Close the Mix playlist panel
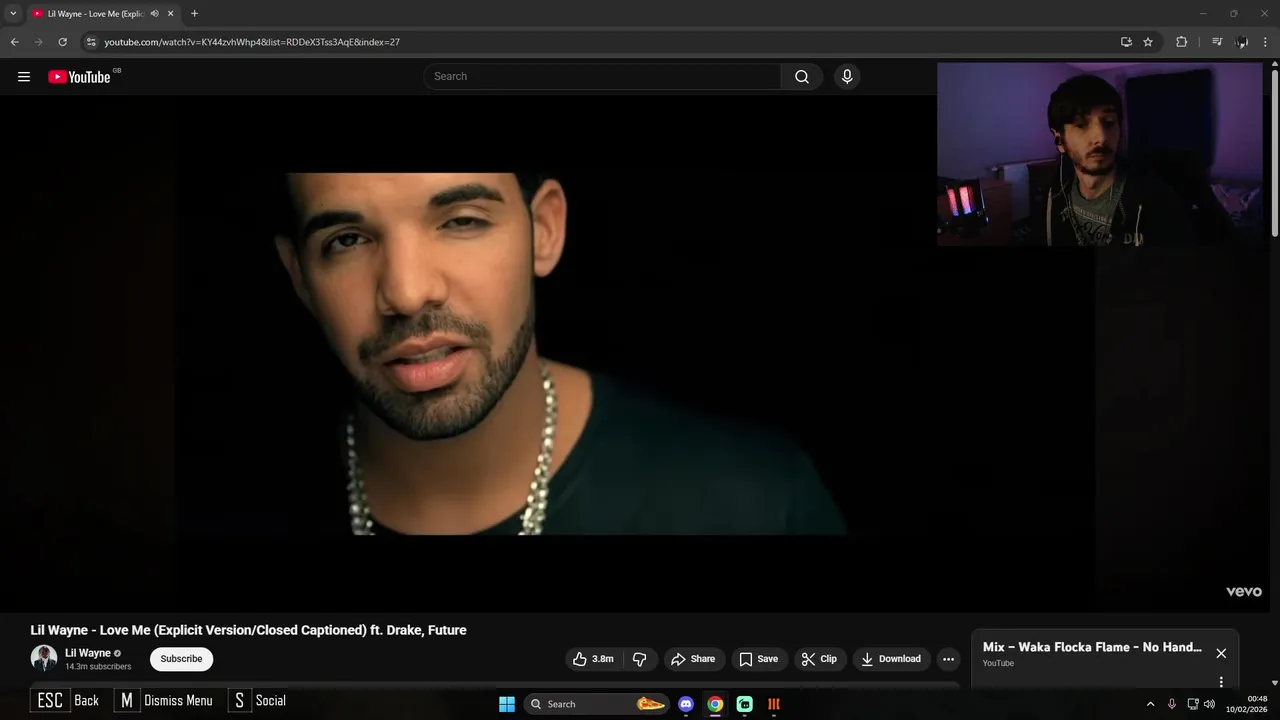 tap(1221, 653)
